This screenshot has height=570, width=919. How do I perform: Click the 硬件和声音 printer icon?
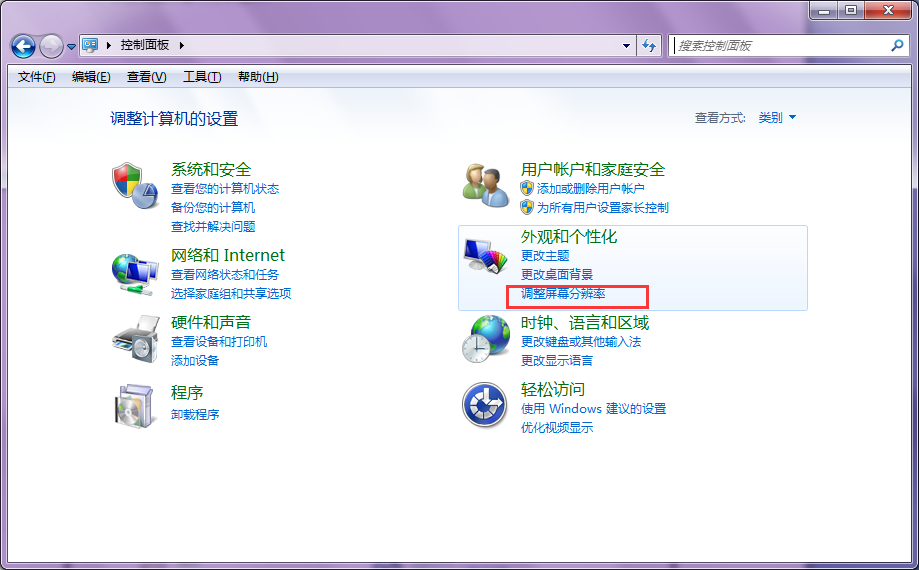point(137,339)
